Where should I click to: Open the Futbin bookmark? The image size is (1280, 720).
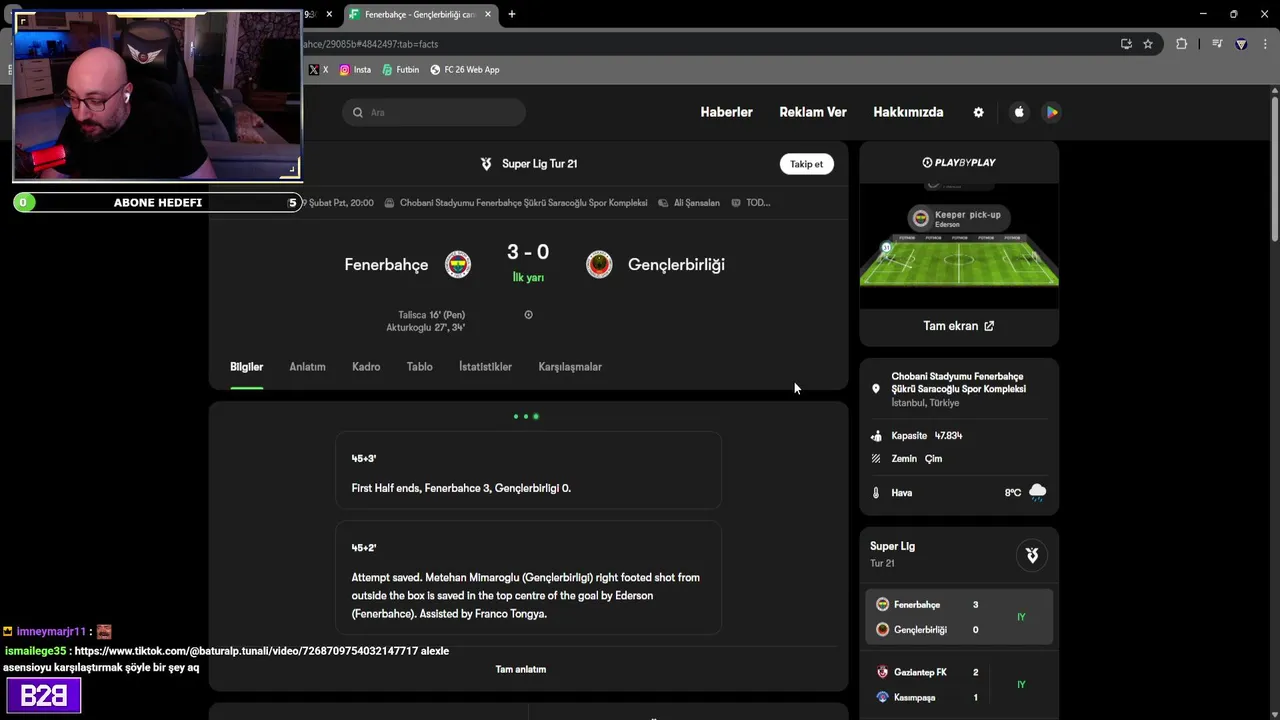pos(400,70)
